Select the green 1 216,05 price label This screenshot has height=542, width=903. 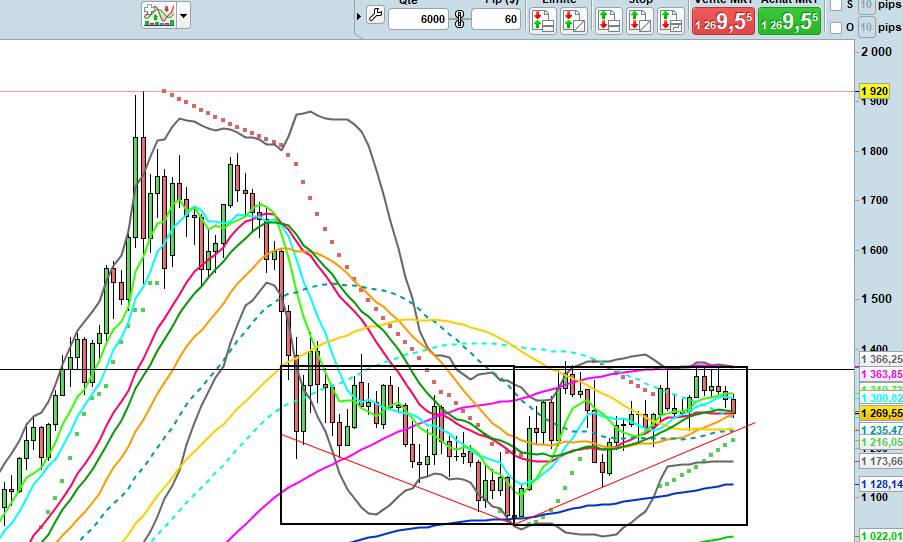point(881,442)
